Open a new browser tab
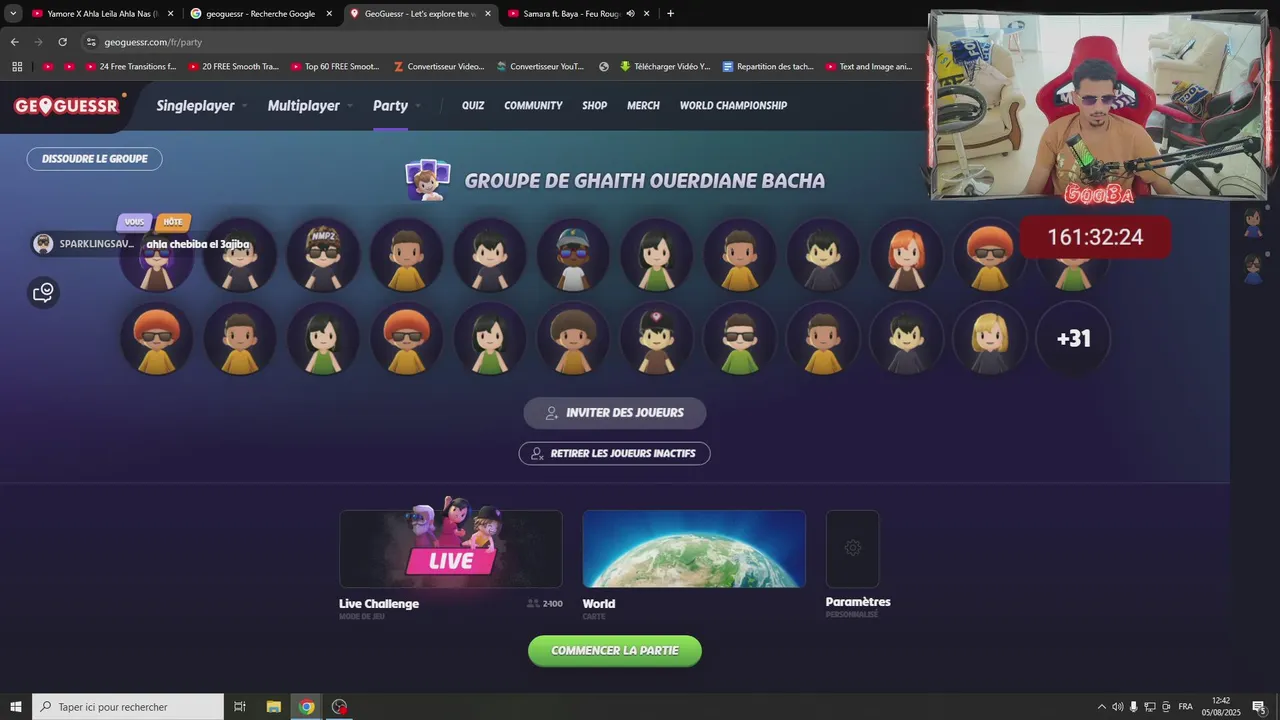The image size is (1280, 720). (670, 14)
